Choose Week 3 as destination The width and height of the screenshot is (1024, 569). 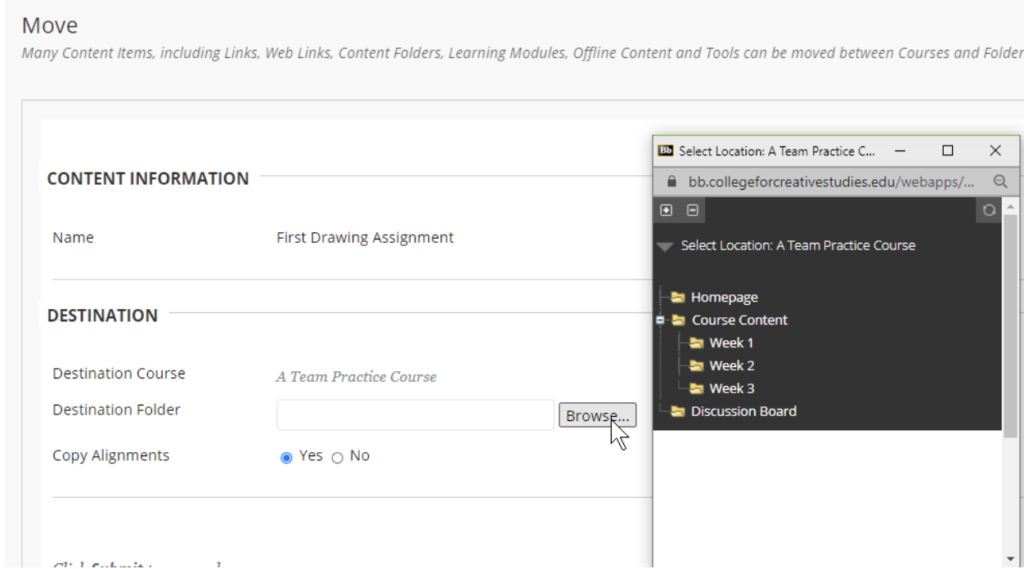[x=731, y=388]
